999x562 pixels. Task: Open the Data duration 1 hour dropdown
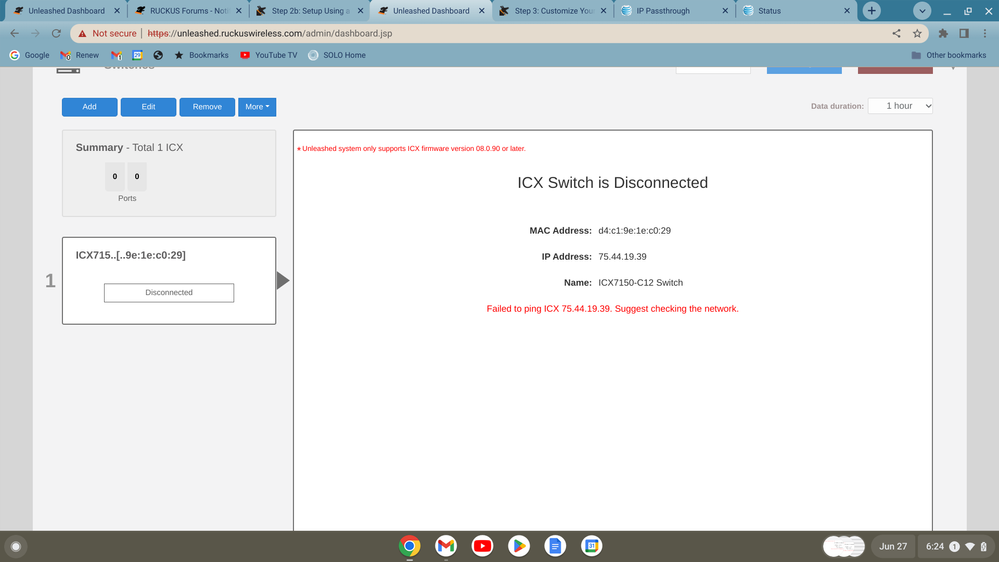[900, 106]
